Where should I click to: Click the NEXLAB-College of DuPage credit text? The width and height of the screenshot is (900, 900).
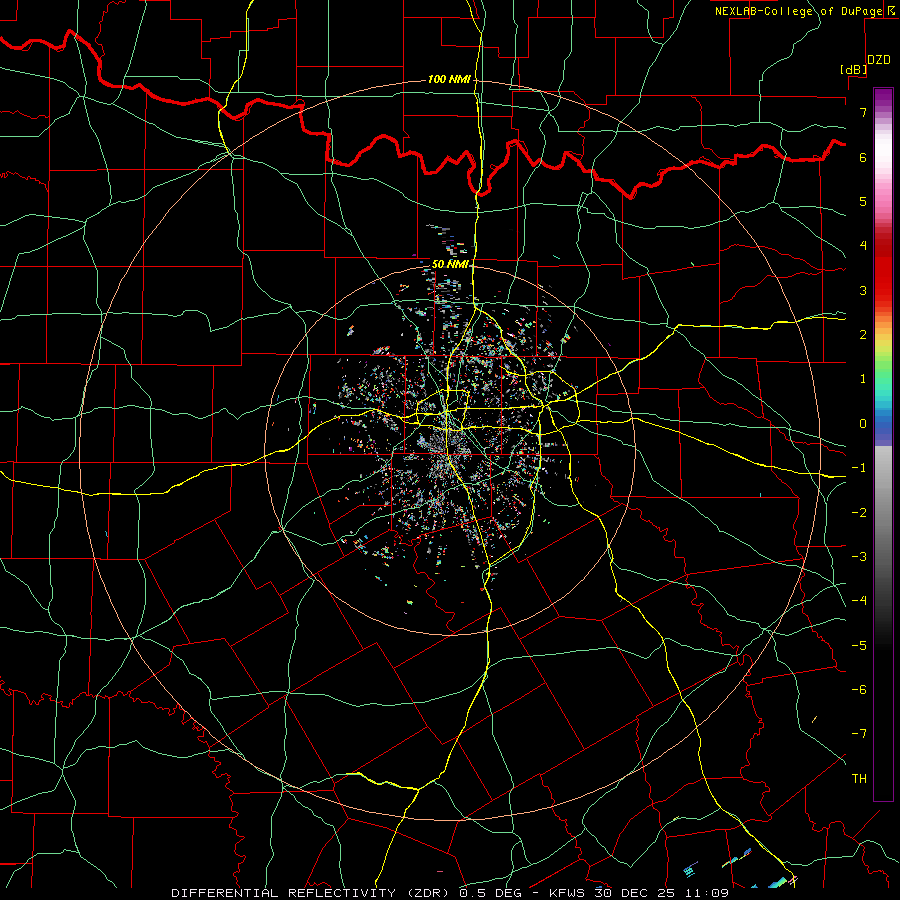(798, 11)
